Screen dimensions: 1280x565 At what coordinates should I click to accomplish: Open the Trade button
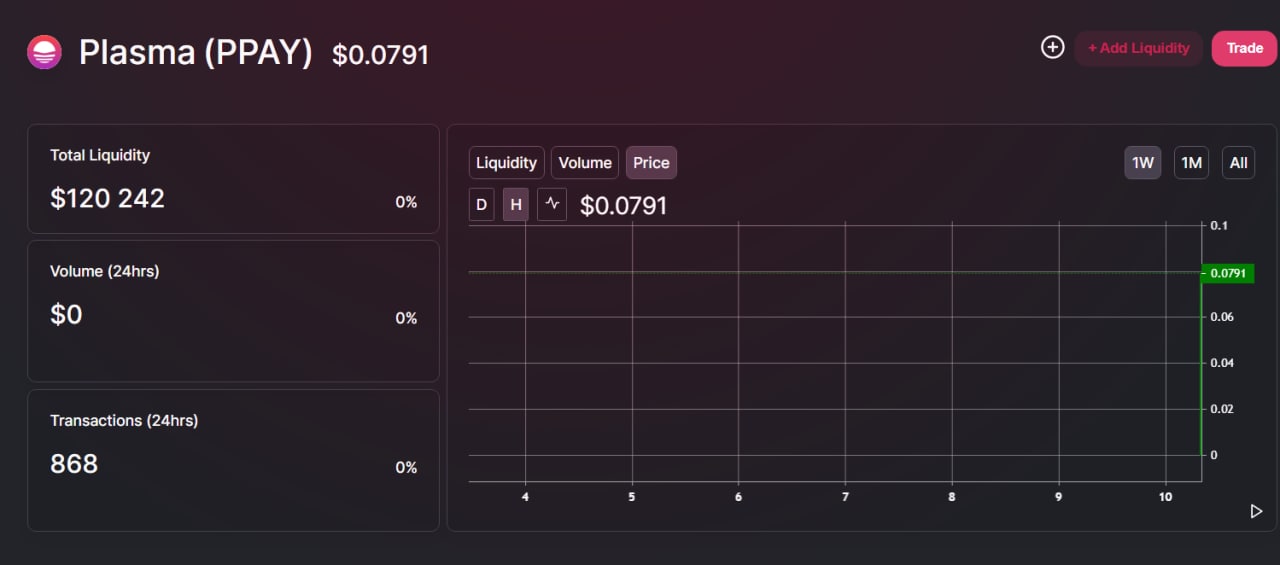(1245, 48)
